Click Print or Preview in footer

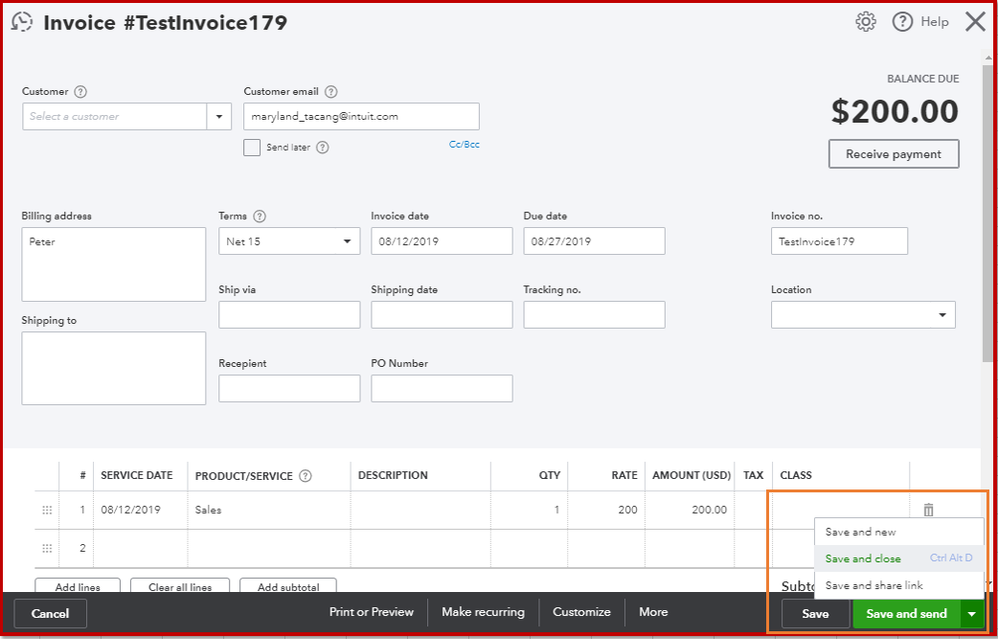pyautogui.click(x=371, y=612)
